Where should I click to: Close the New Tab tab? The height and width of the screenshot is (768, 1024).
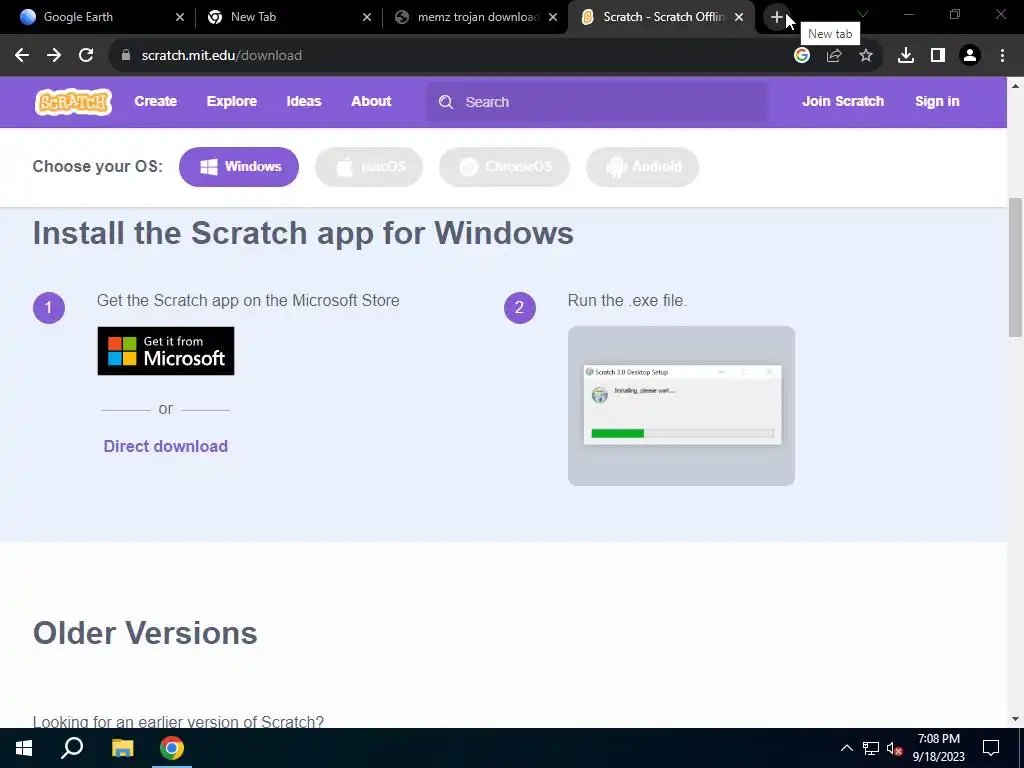[367, 18]
